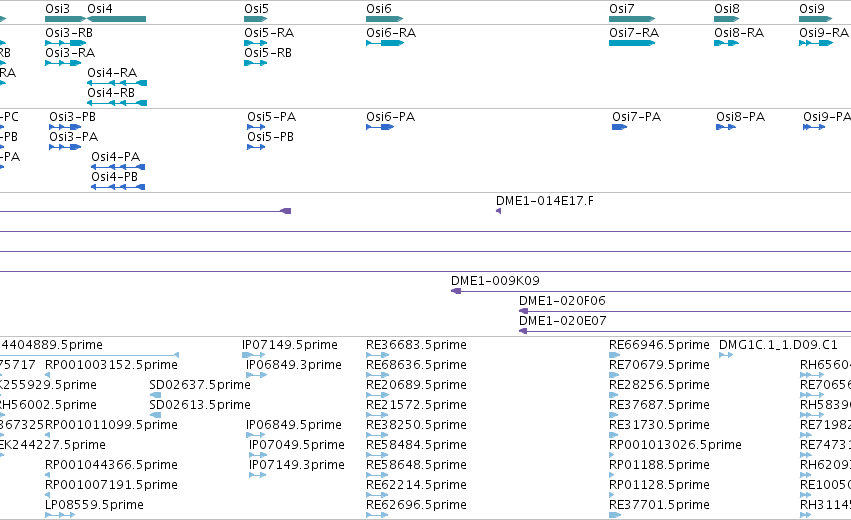Open the Osi5-RB transcript

(256, 63)
